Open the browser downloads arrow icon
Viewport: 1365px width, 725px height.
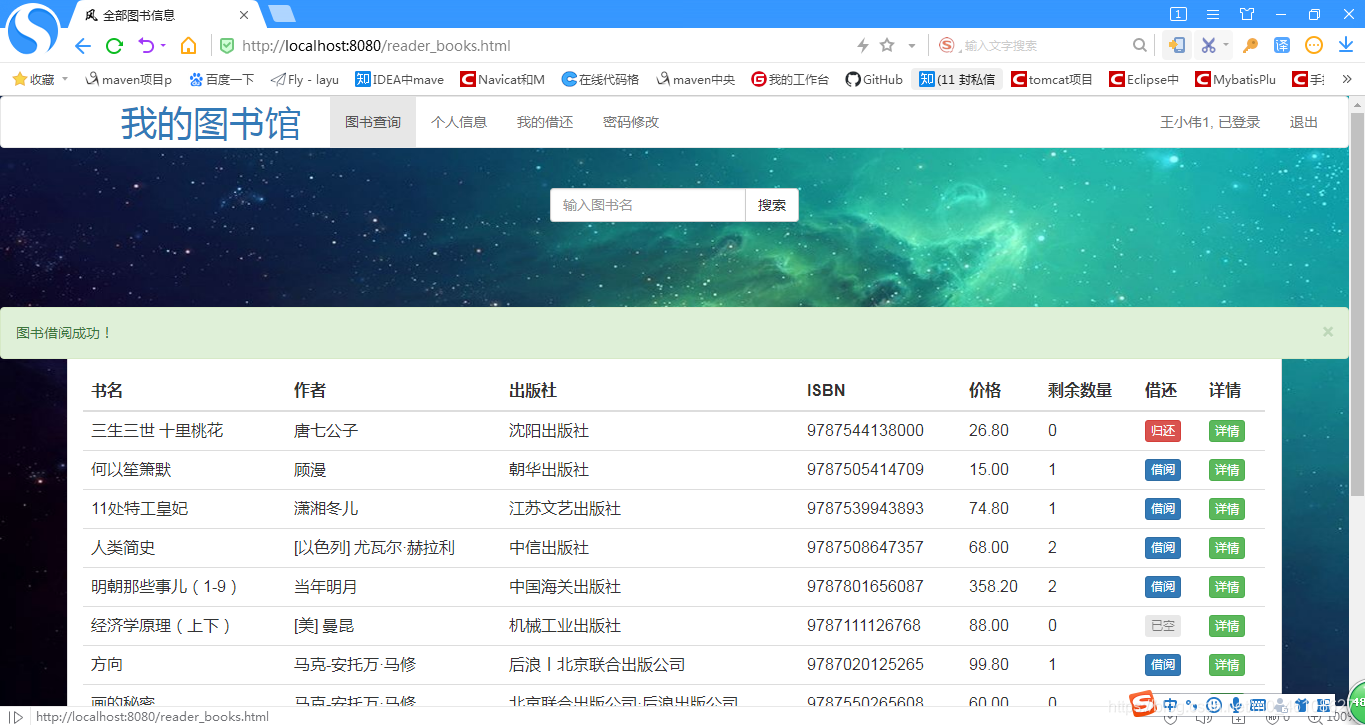coord(1346,45)
